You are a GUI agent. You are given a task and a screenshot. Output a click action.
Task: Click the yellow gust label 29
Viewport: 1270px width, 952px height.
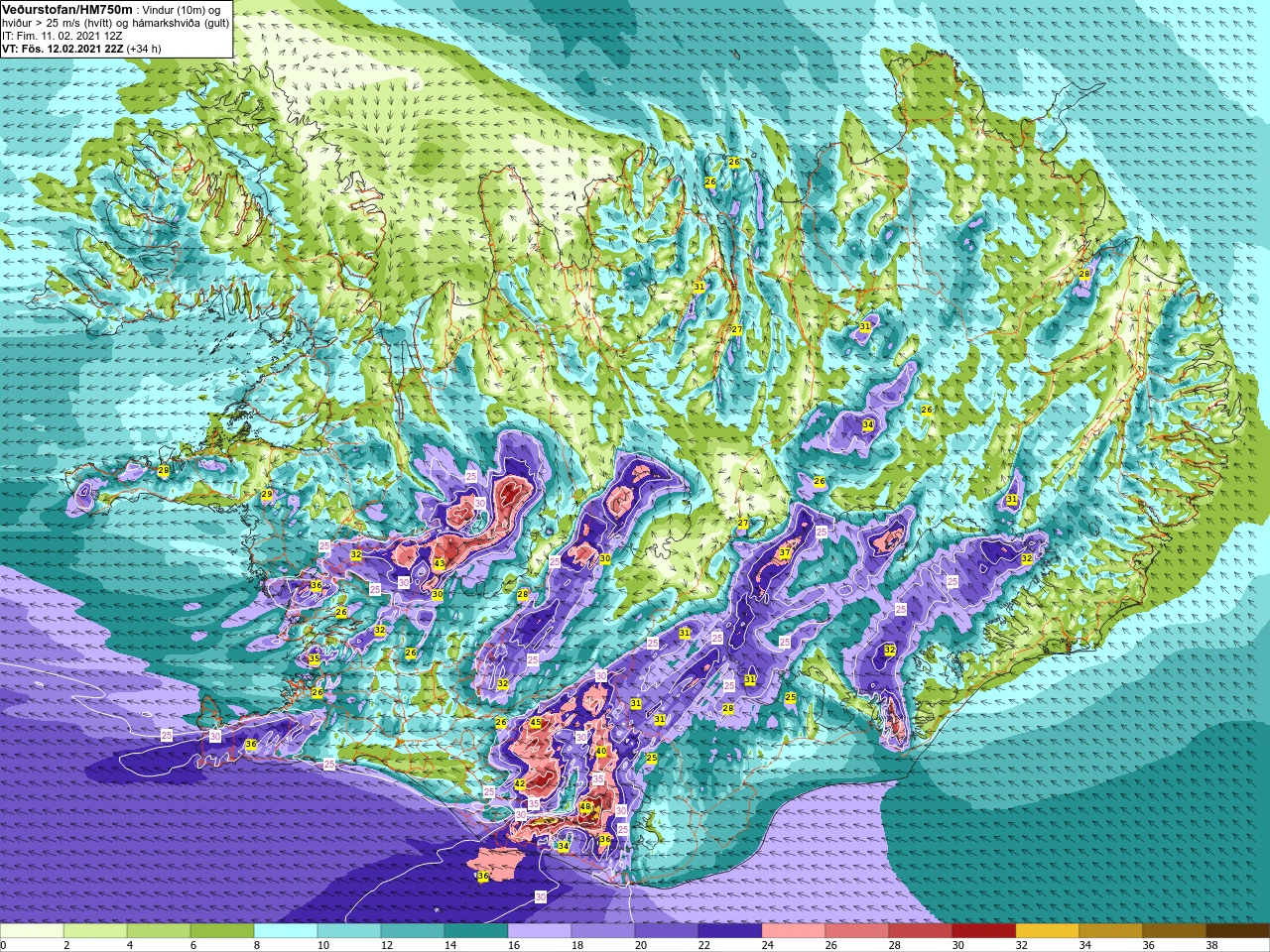pos(266,494)
